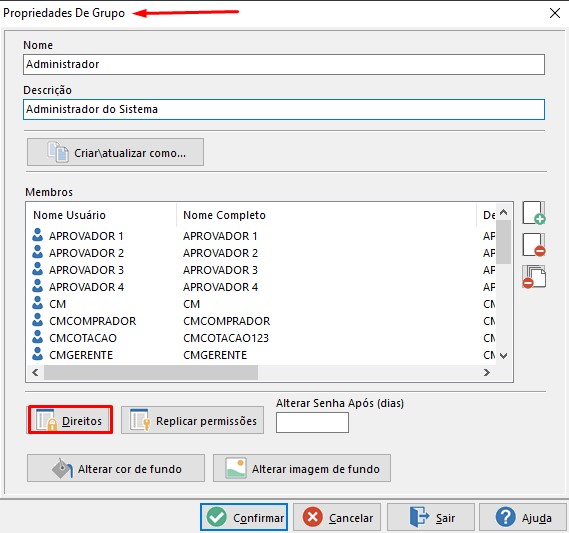
Task: Click the key icon on Replicar permissões
Action: pos(146,424)
